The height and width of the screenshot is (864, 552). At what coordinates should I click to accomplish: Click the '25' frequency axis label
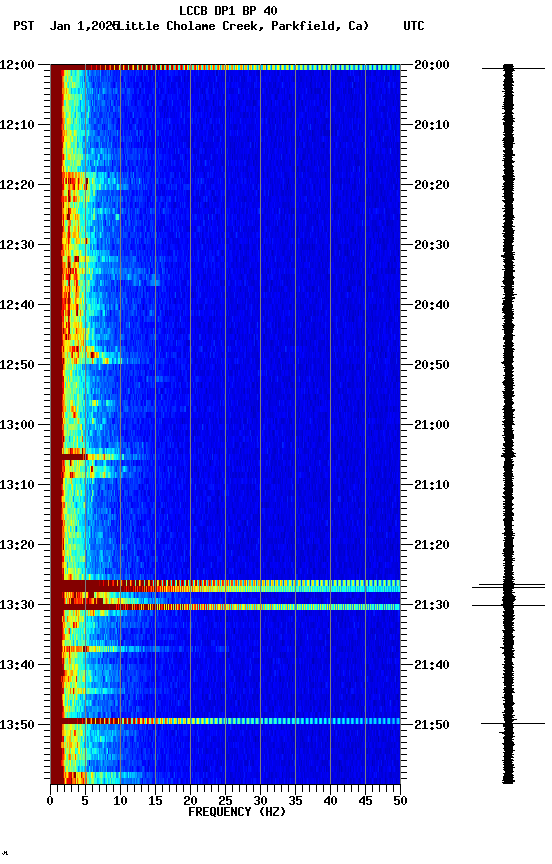(225, 801)
